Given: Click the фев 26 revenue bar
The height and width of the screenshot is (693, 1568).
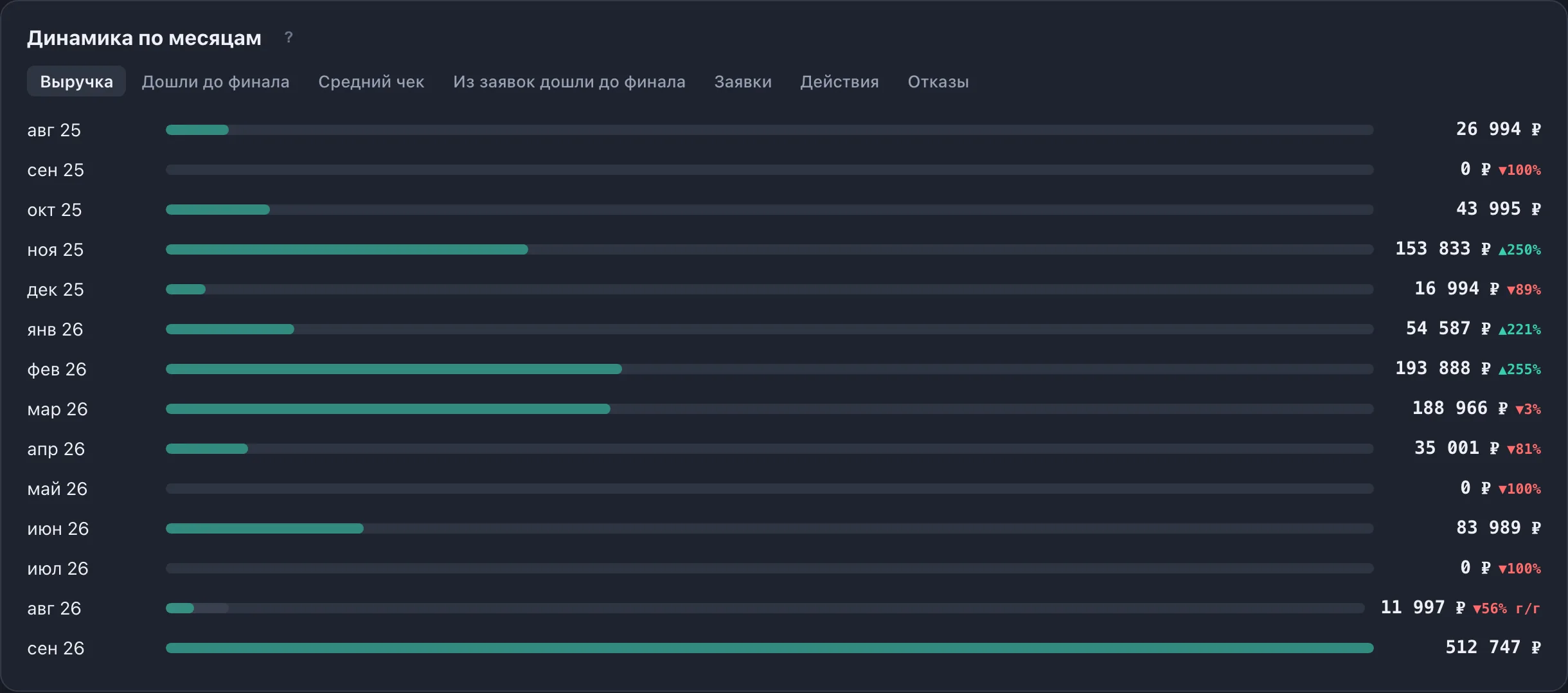Looking at the screenshot, I should pyautogui.click(x=394, y=369).
